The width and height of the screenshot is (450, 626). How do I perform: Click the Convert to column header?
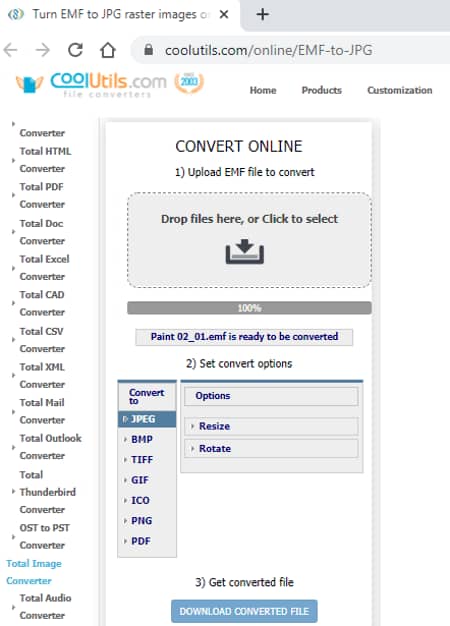(x=147, y=396)
